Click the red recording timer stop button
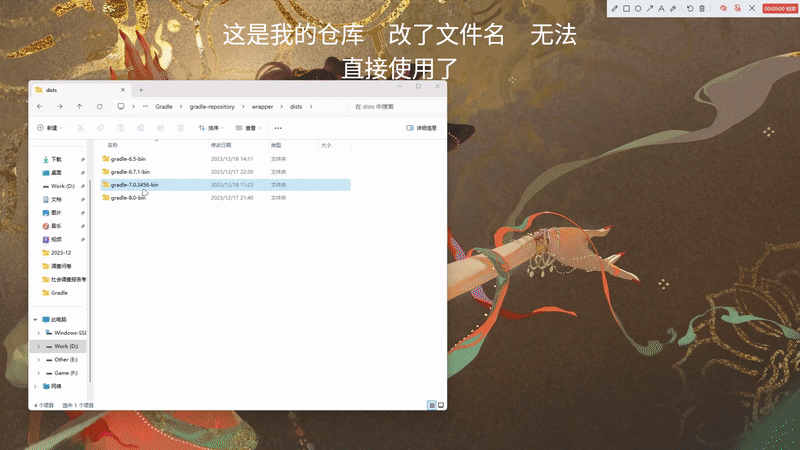Screen dimensions: 800x450 click(x=780, y=8)
